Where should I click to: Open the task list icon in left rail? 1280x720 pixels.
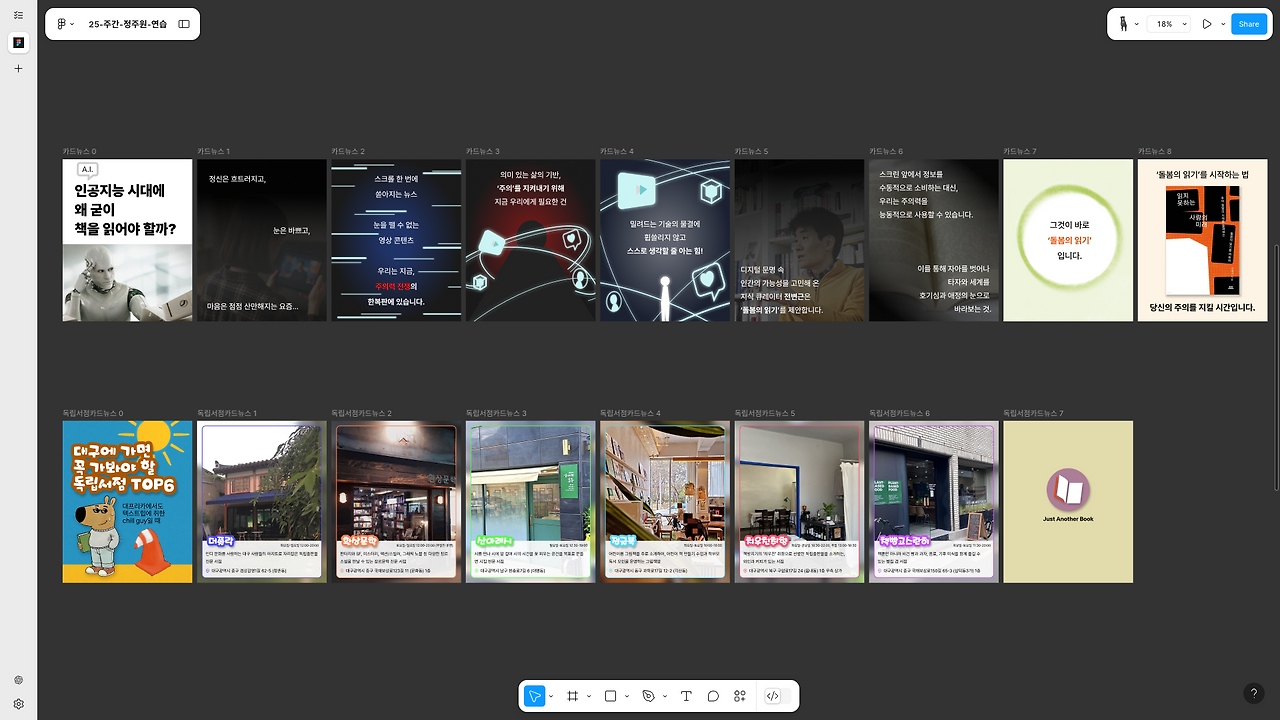tap(18, 16)
